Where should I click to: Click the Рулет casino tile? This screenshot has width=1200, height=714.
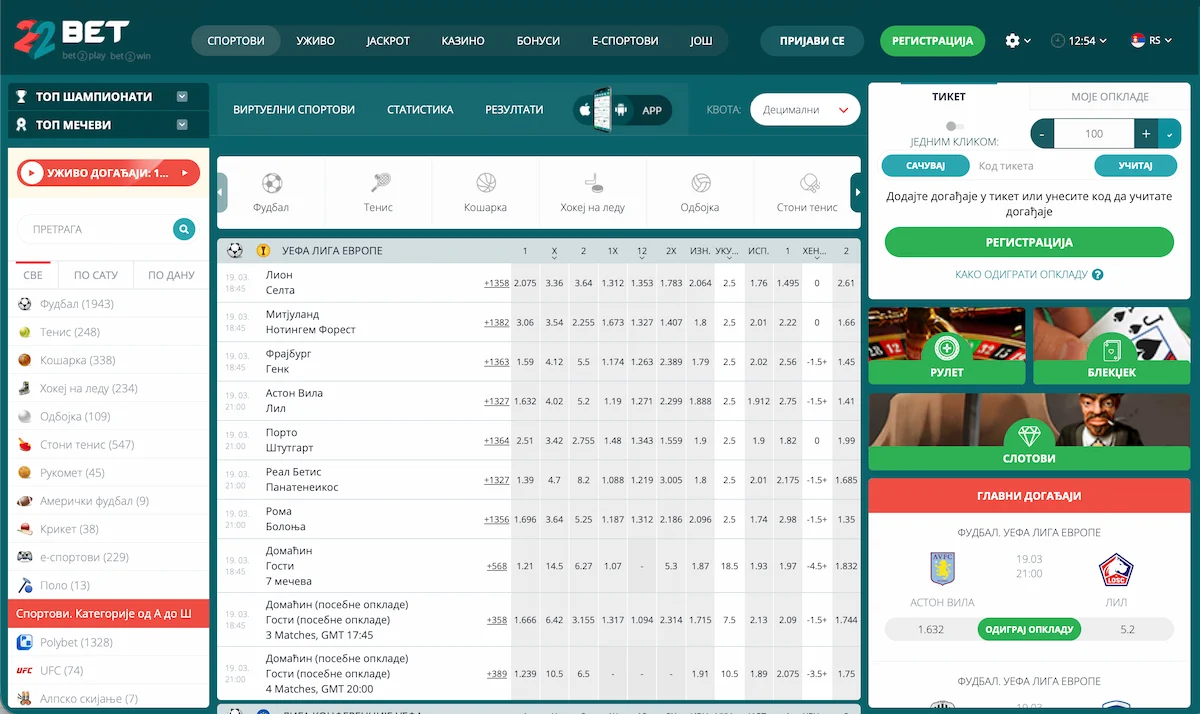click(947, 346)
